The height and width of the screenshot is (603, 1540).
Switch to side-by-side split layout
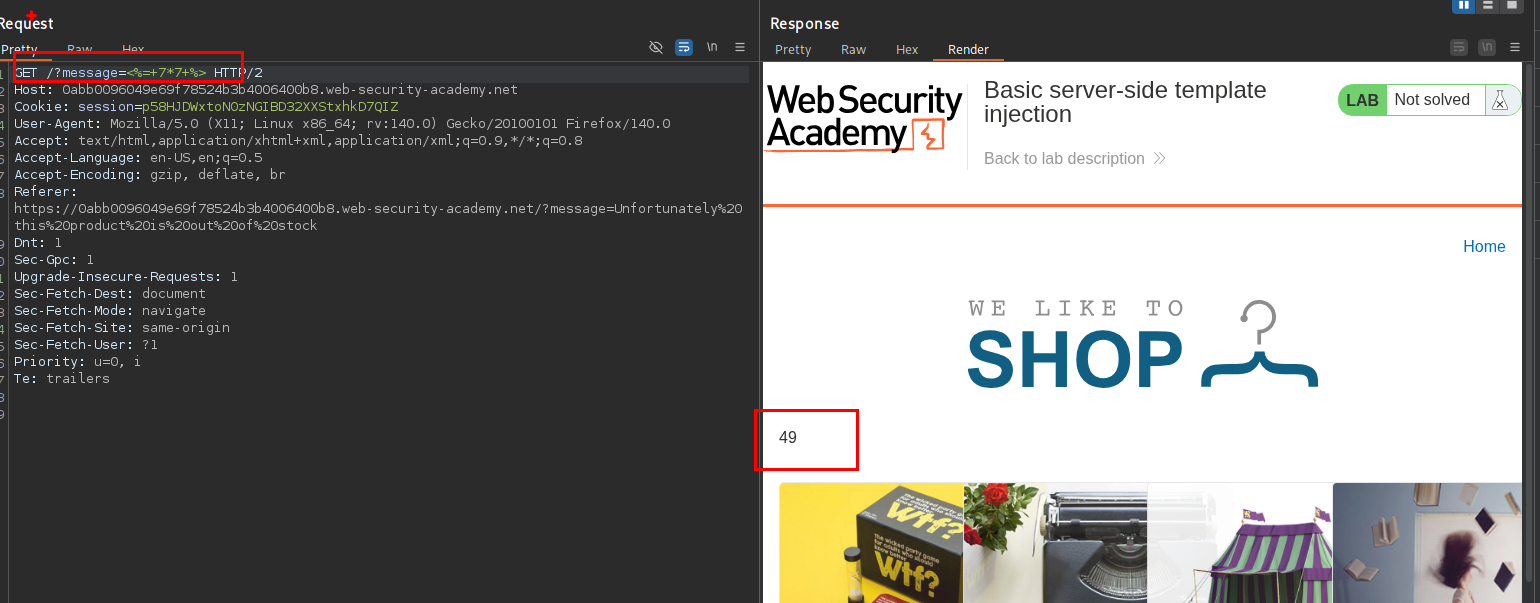[x=1464, y=5]
